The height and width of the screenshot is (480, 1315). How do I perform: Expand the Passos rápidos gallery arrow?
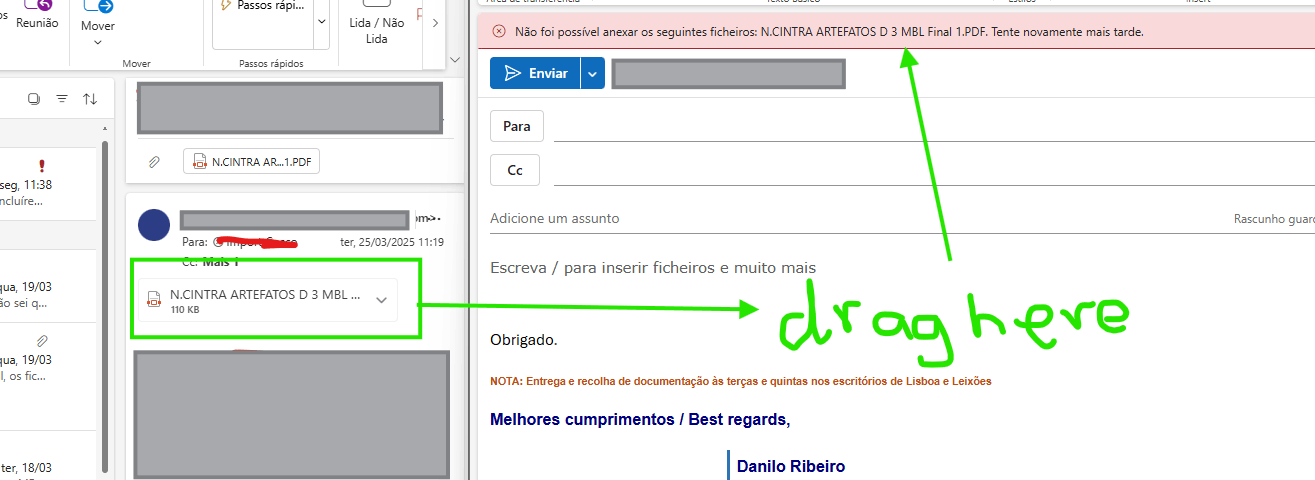321,21
